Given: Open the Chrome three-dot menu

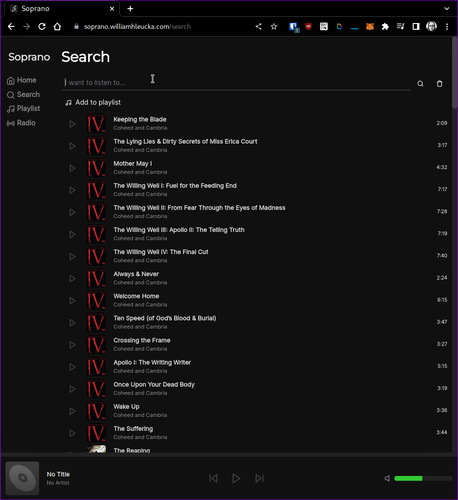Looking at the screenshot, I should pyautogui.click(x=447, y=27).
